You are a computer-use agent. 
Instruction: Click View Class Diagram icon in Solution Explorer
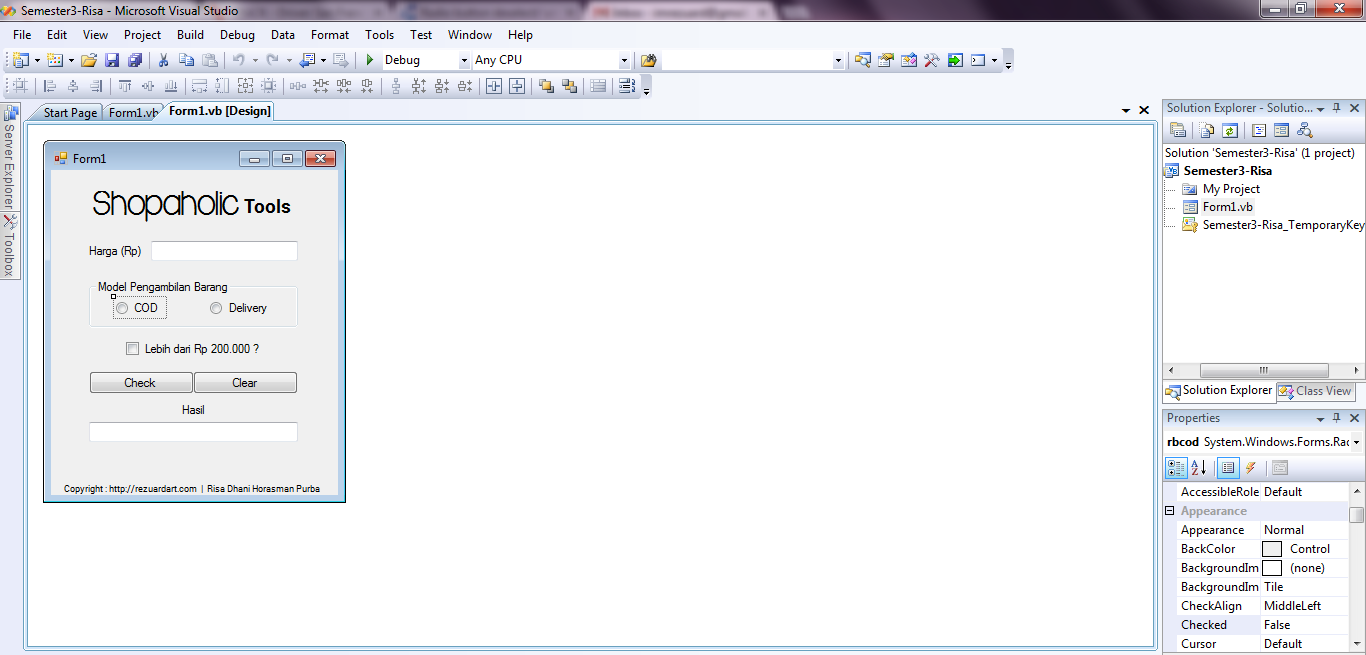[1304, 130]
